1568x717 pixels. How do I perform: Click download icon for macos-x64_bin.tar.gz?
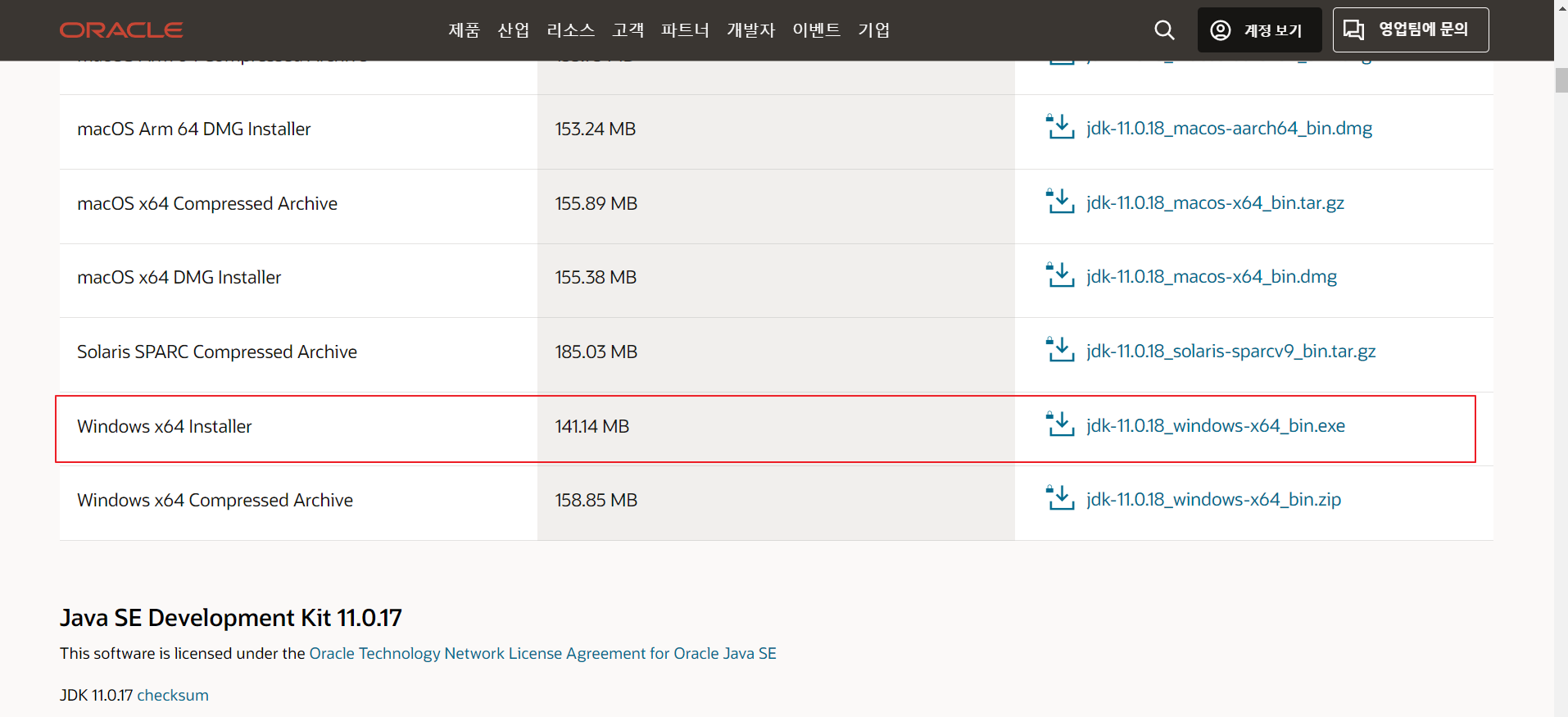(x=1060, y=202)
